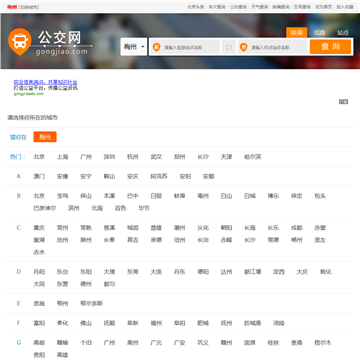The height and width of the screenshot is (360, 360).
Task: Click the gongjiao.com bus logo
Action: click(50, 42)
